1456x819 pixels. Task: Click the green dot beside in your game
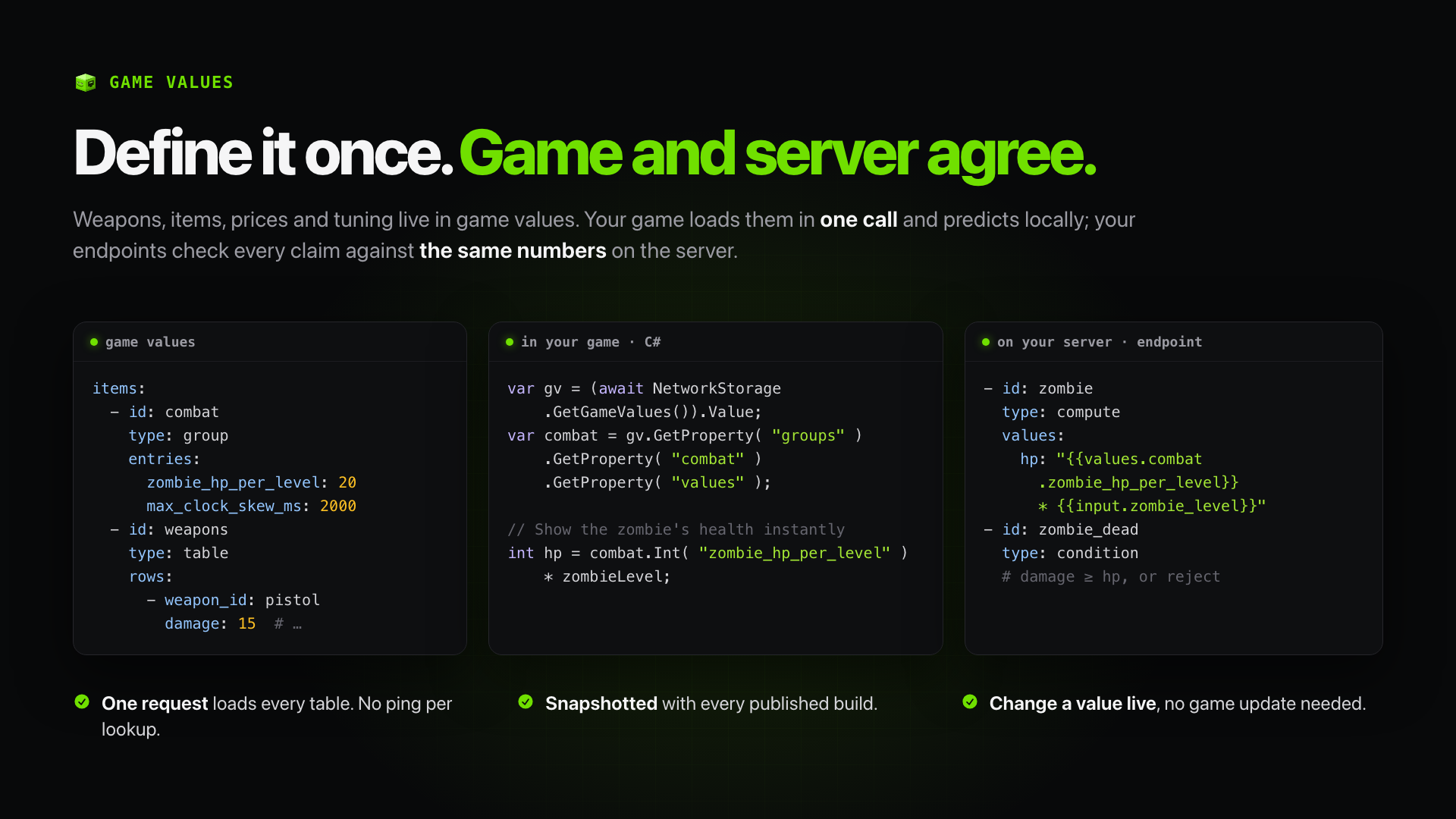(x=510, y=342)
